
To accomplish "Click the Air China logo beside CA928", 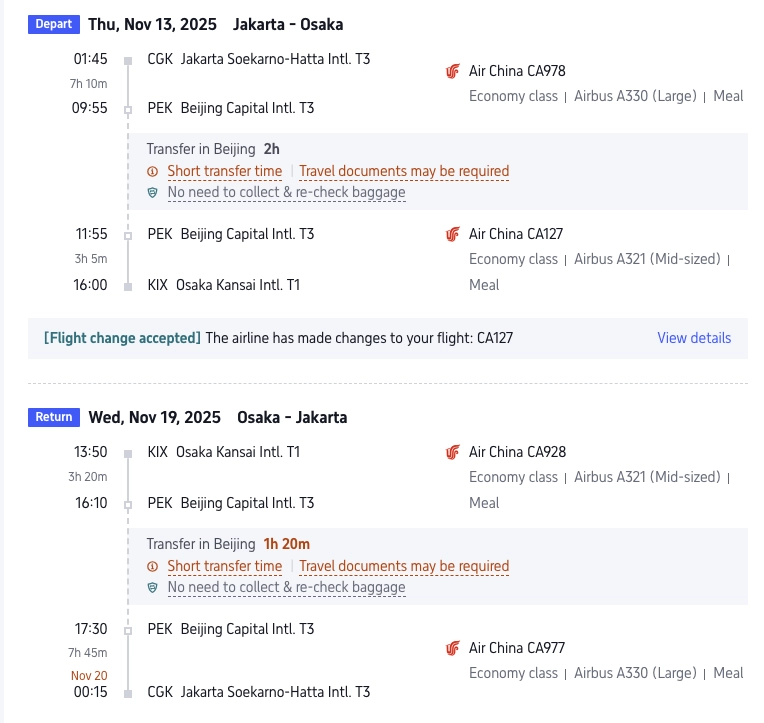I will click(x=453, y=452).
